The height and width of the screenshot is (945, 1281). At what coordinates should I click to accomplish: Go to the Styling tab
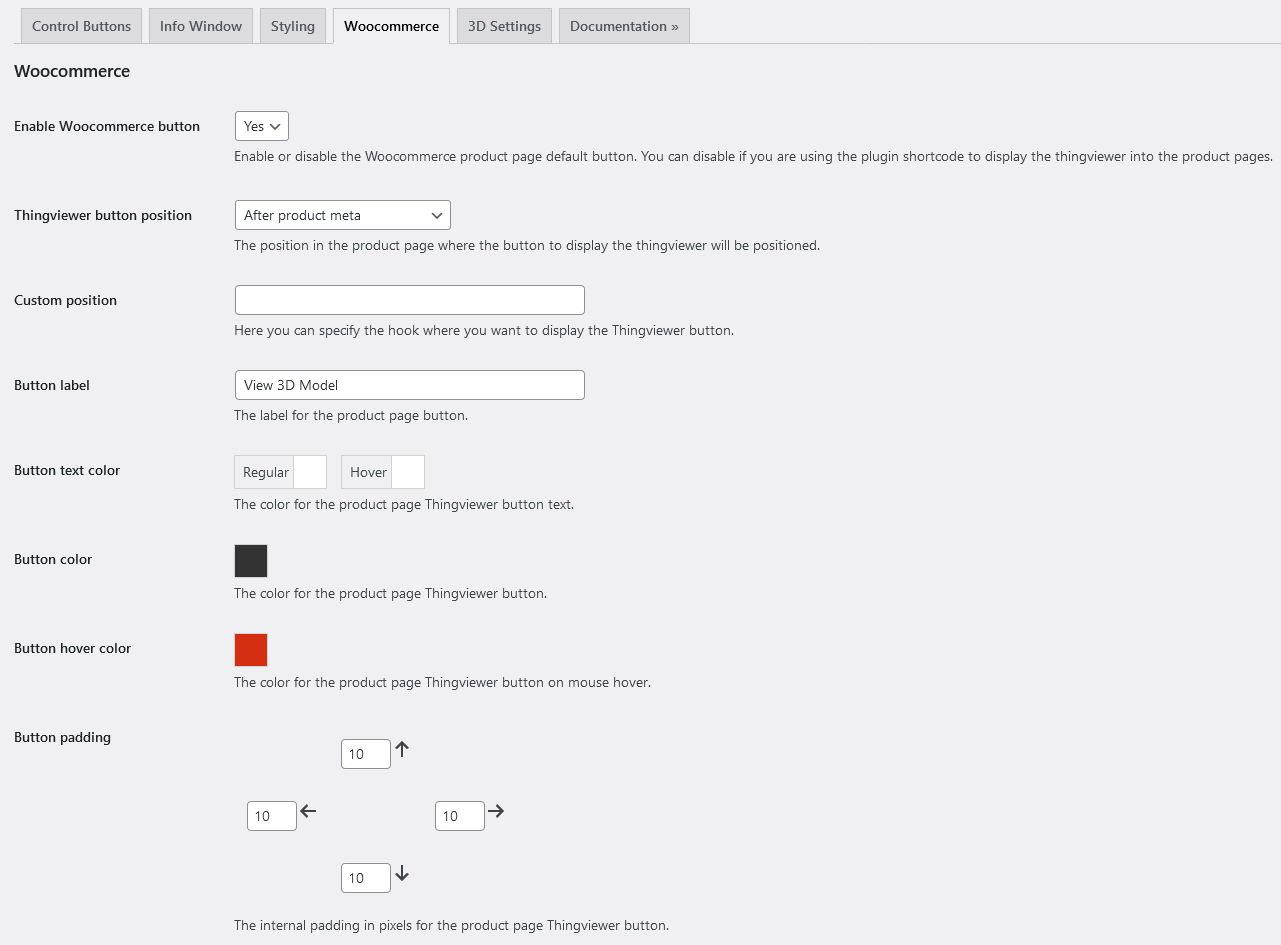293,26
